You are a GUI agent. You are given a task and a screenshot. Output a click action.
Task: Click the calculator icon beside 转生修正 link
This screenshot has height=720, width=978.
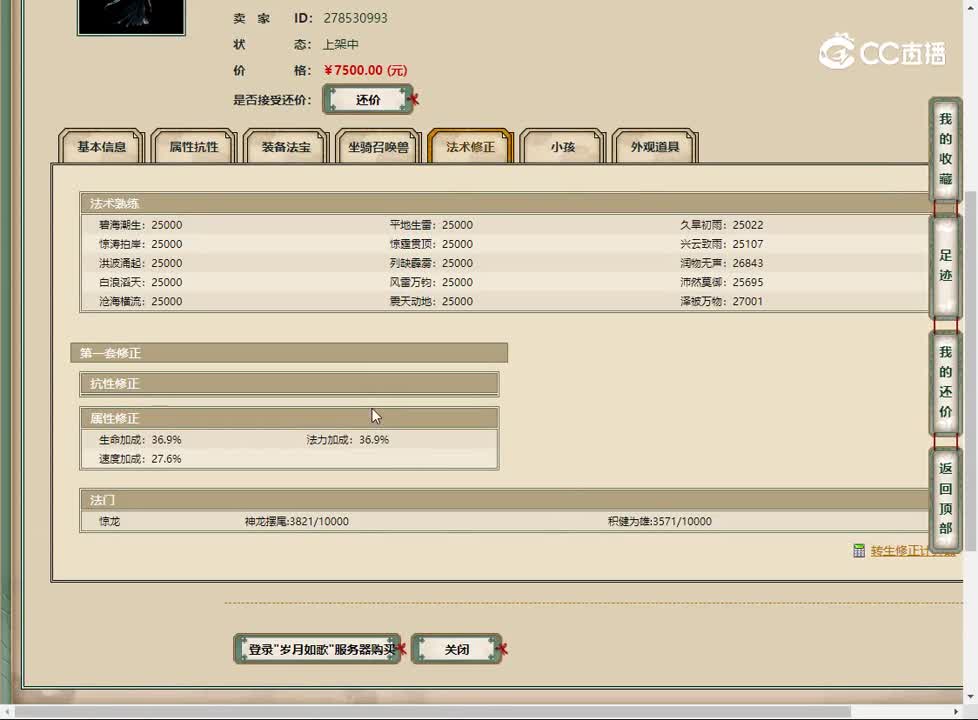[859, 550]
